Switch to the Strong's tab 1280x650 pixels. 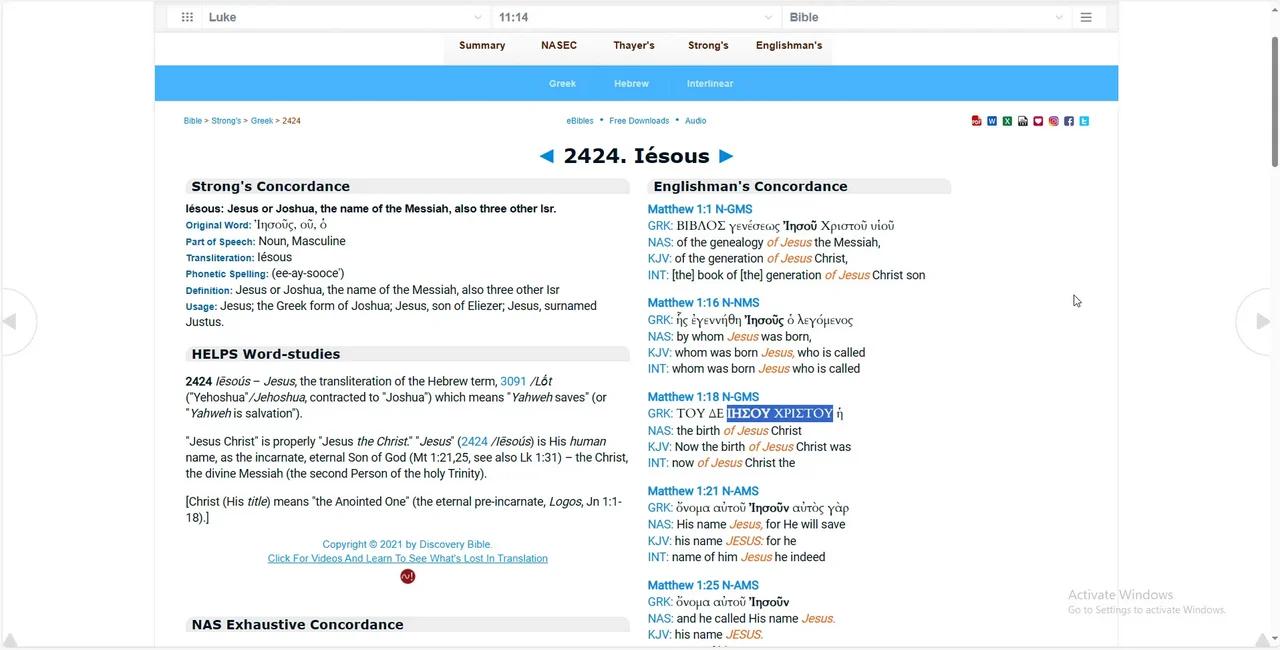click(708, 45)
